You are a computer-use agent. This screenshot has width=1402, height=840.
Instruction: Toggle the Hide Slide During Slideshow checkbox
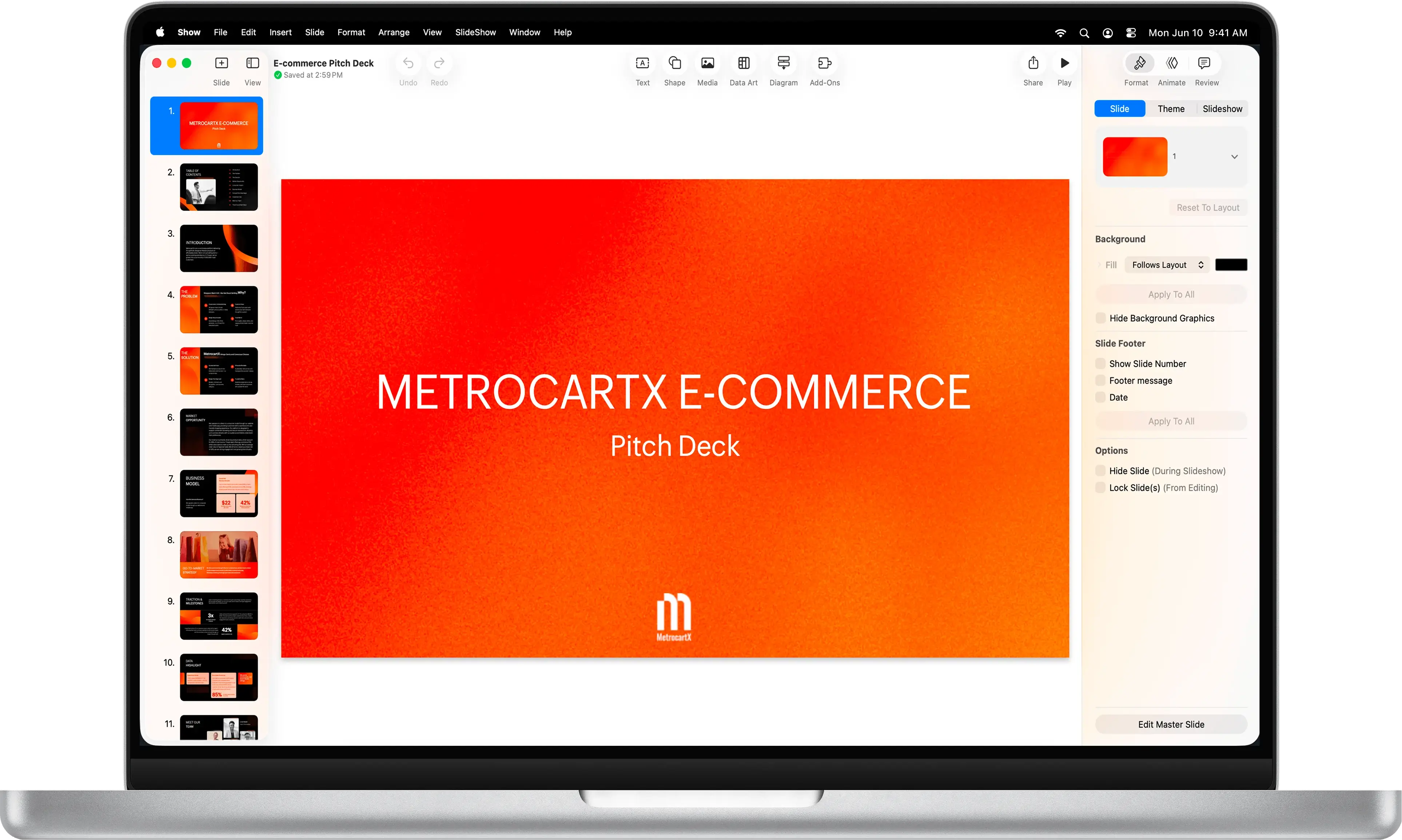(1100, 471)
